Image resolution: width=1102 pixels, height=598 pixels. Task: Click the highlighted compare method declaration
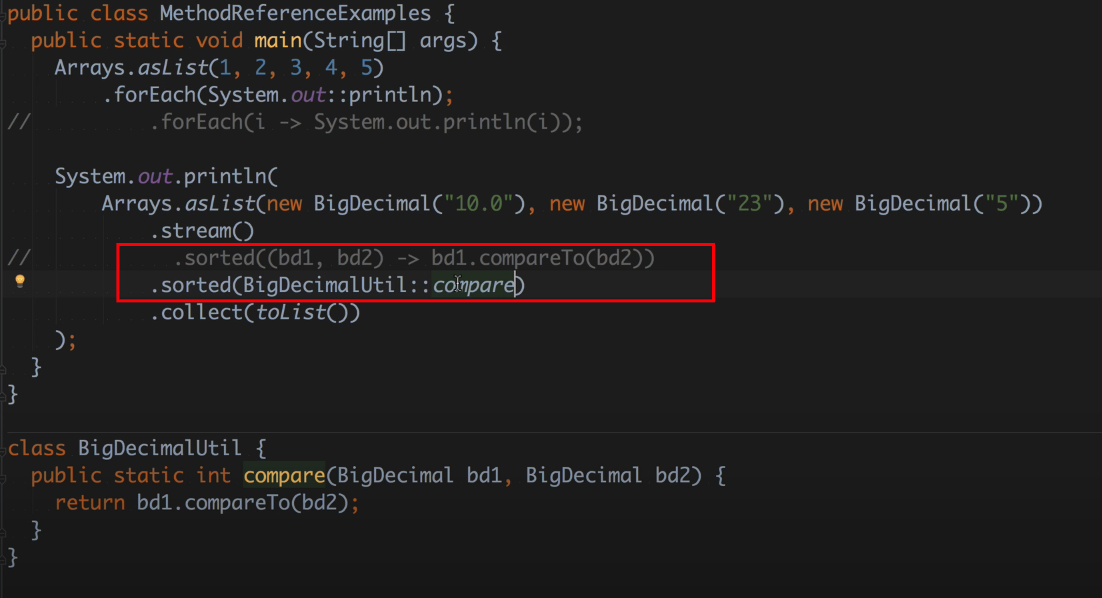[284, 476]
